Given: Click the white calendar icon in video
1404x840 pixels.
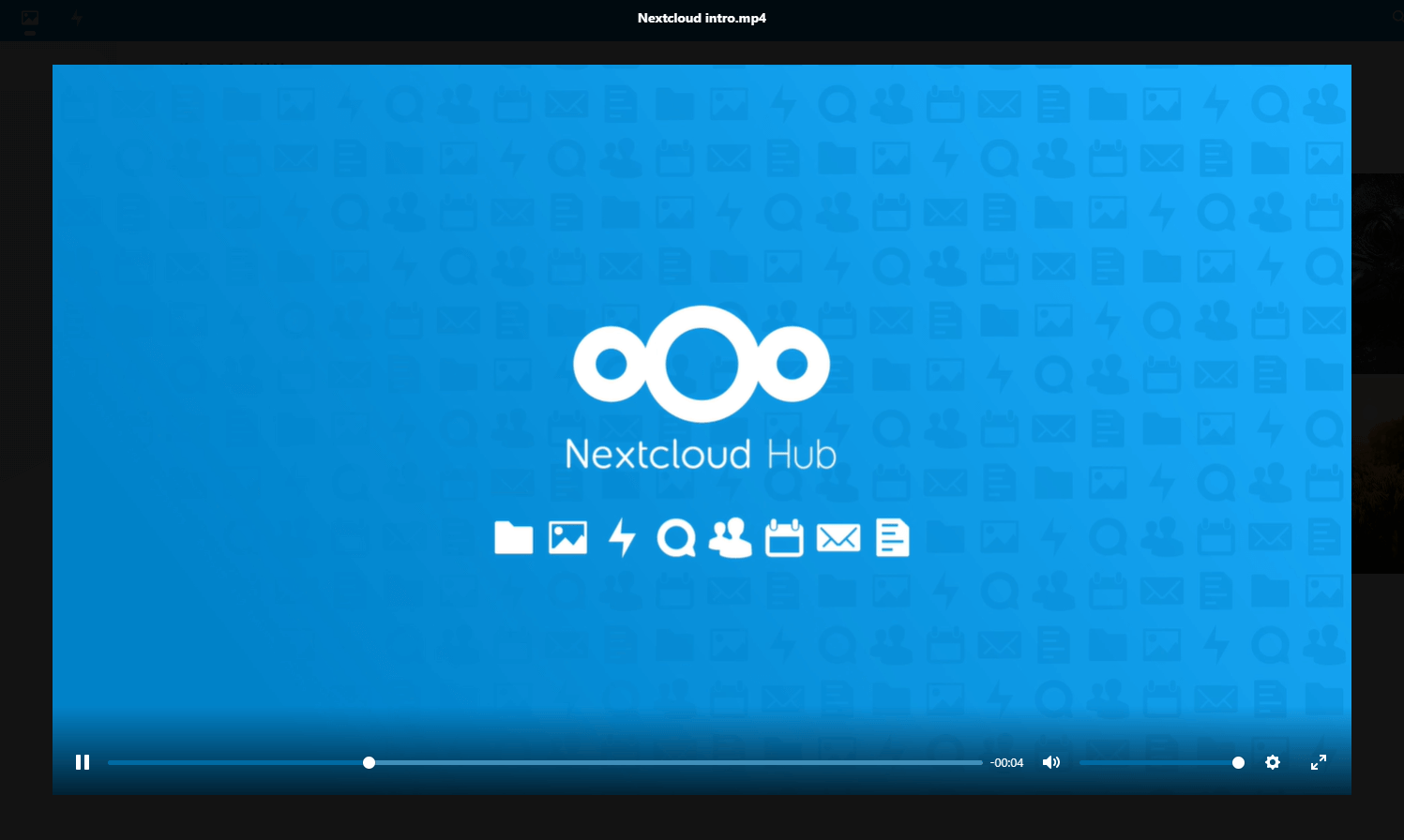Looking at the screenshot, I should [784, 538].
